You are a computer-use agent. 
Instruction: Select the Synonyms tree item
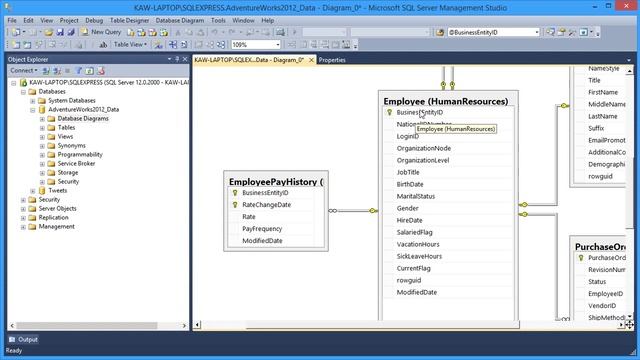pos(71,145)
